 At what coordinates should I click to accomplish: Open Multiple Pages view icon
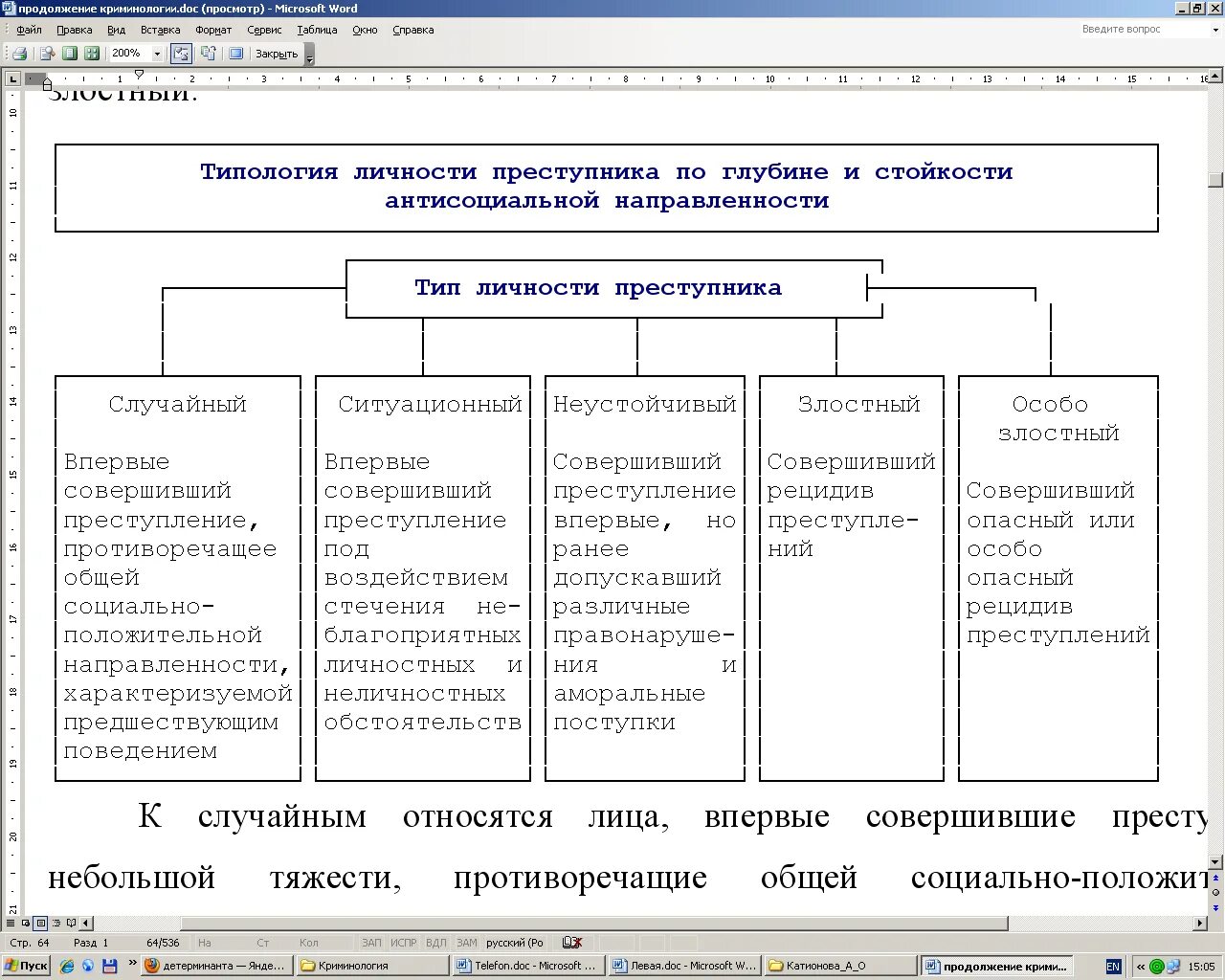[92, 53]
